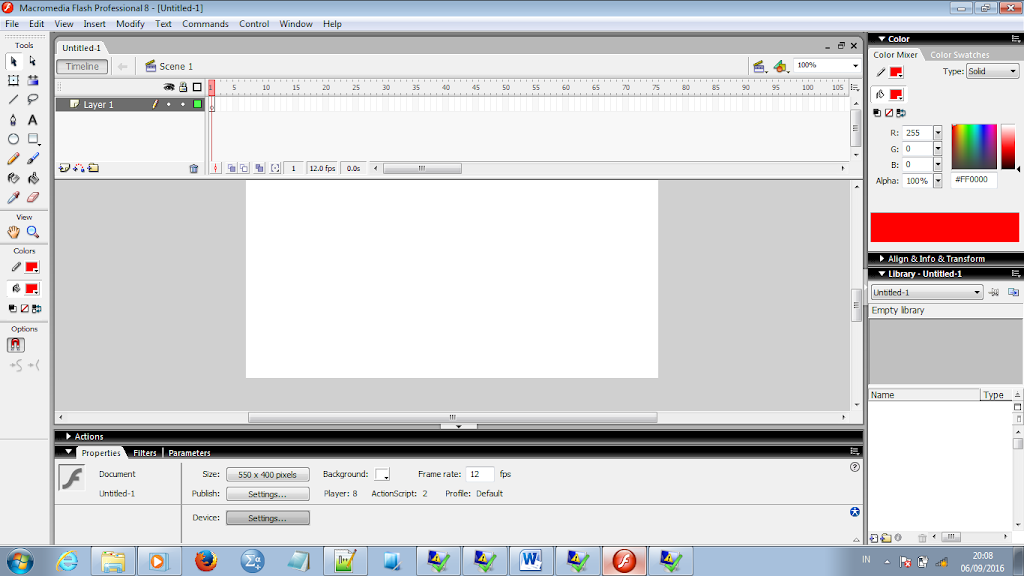This screenshot has height=576, width=1024.
Task: Select the Lasso tool
Action: pos(33,100)
